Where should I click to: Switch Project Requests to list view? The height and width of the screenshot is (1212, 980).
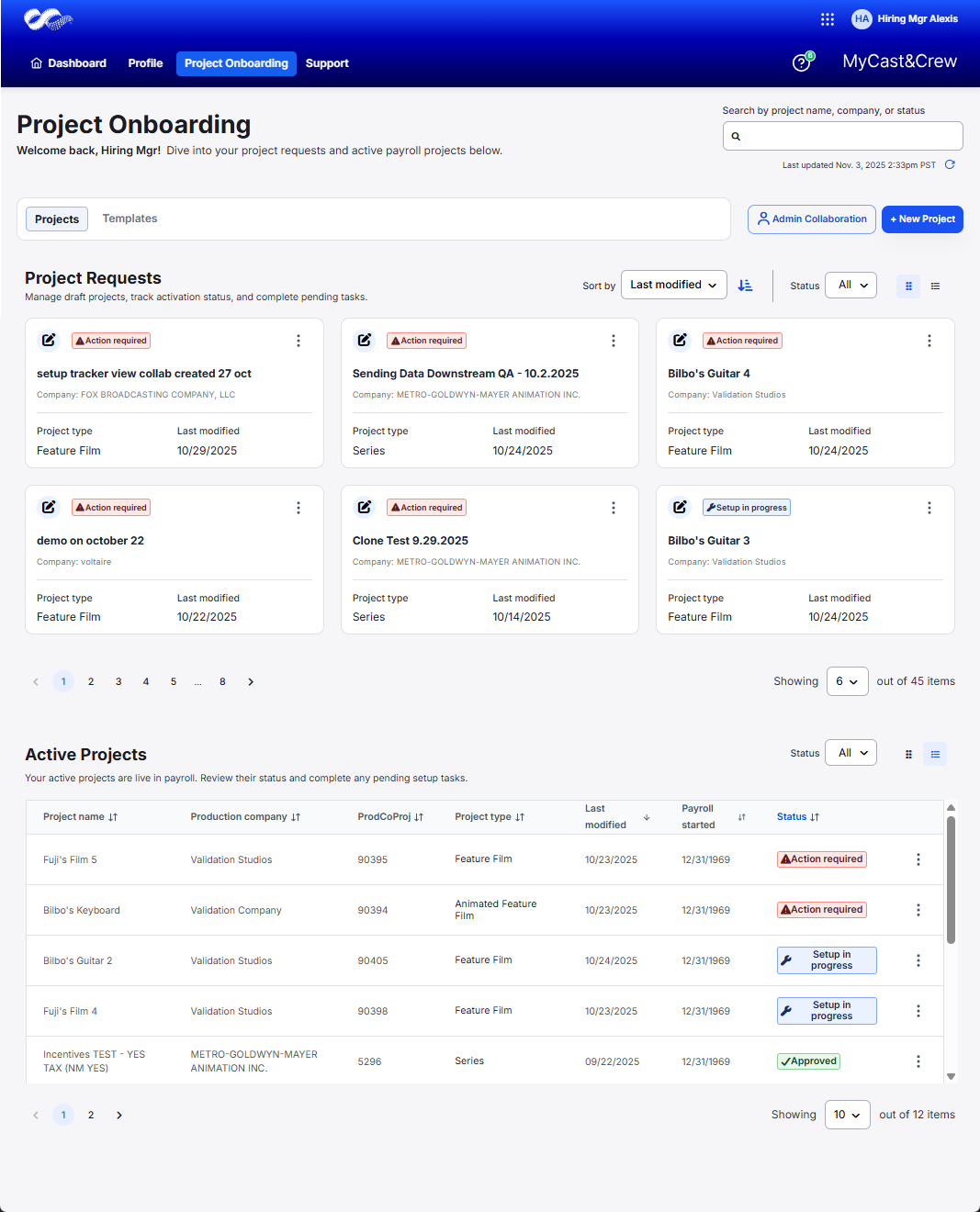935,286
